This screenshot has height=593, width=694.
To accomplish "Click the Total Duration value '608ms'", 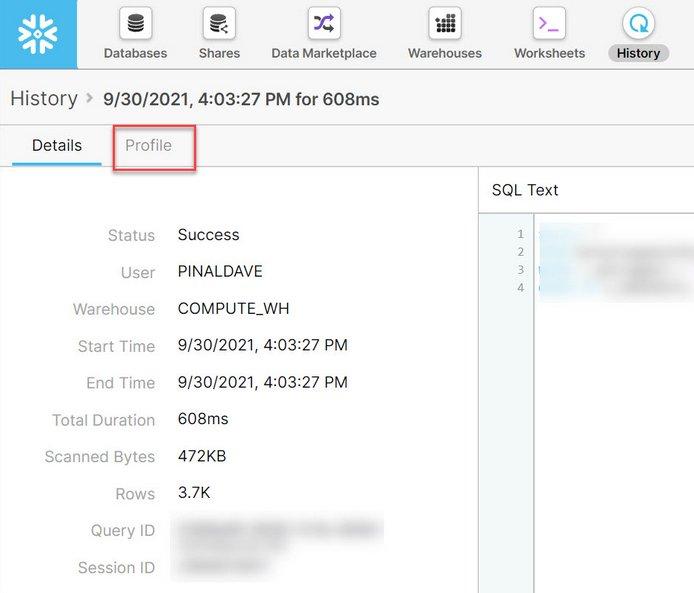I will coord(203,419).
